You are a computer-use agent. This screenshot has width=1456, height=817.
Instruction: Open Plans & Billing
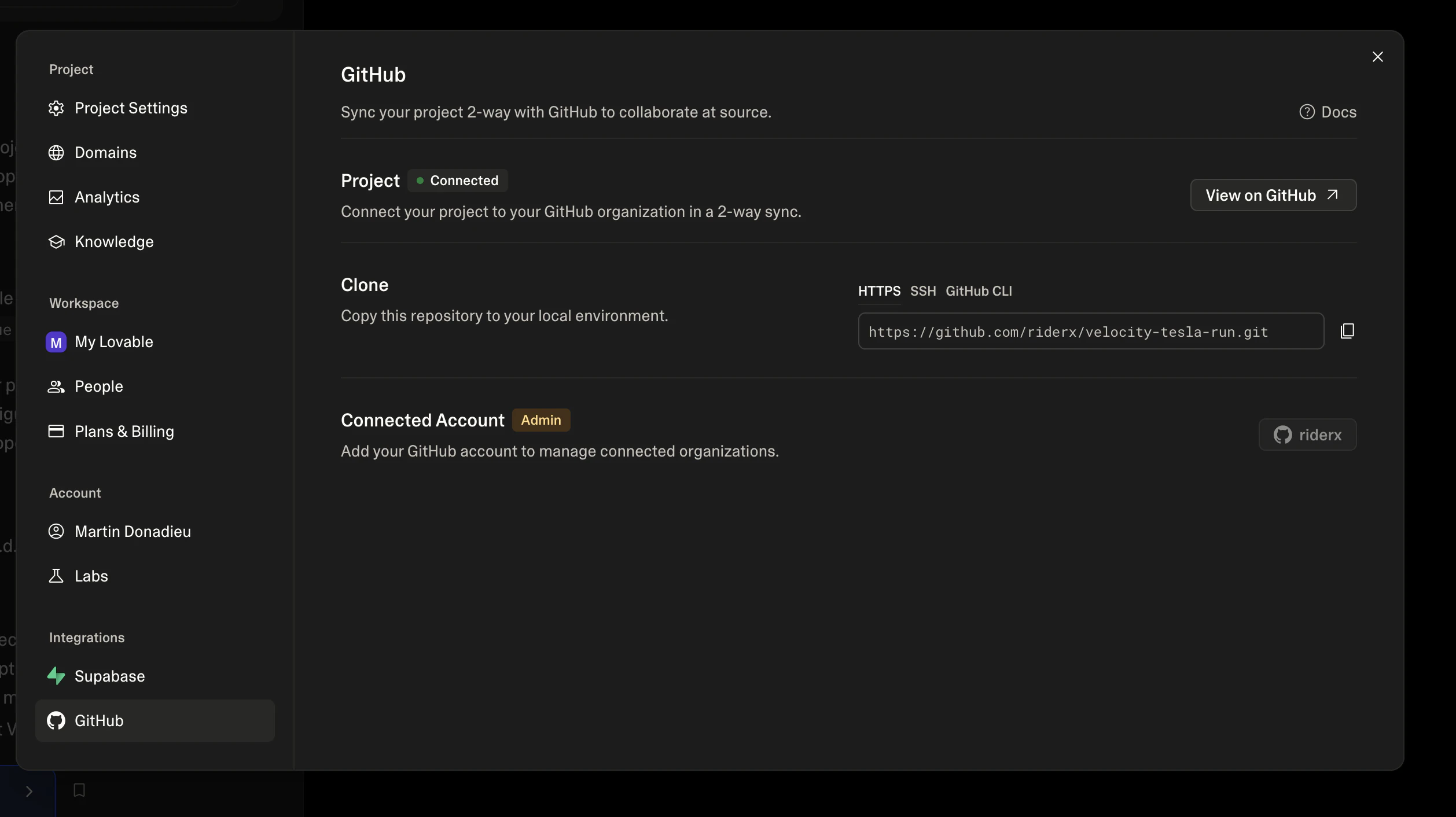124,431
